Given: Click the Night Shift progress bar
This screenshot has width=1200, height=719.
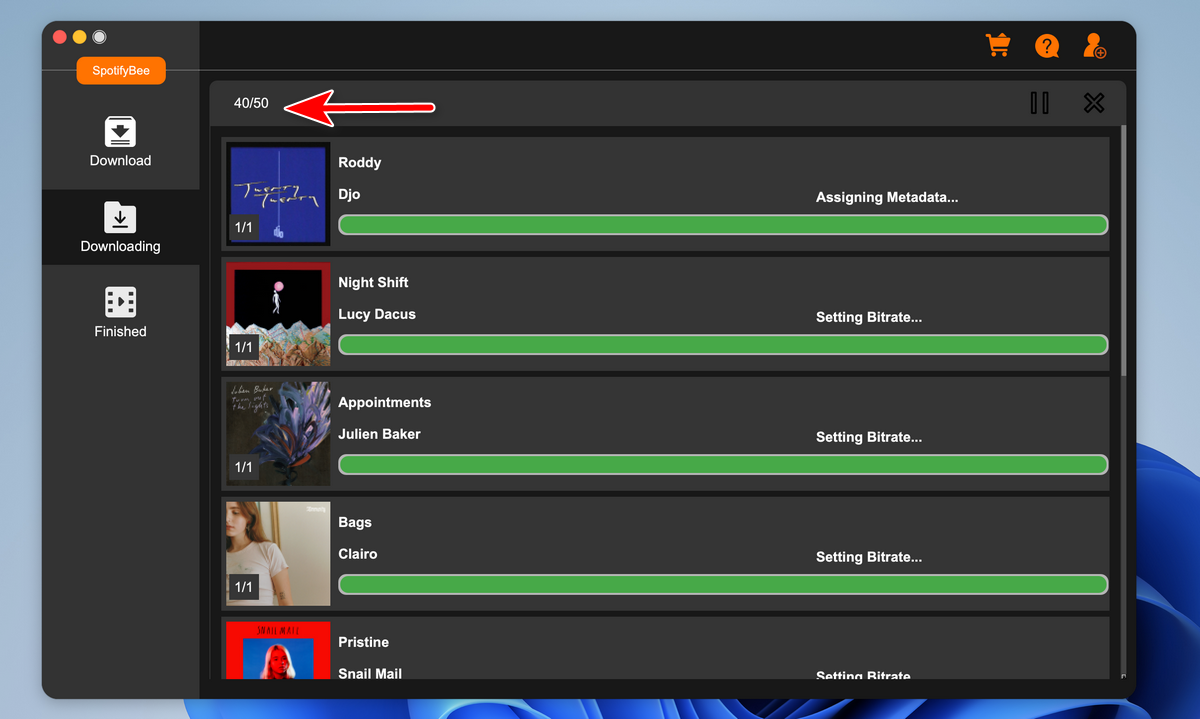Looking at the screenshot, I should click(723, 345).
